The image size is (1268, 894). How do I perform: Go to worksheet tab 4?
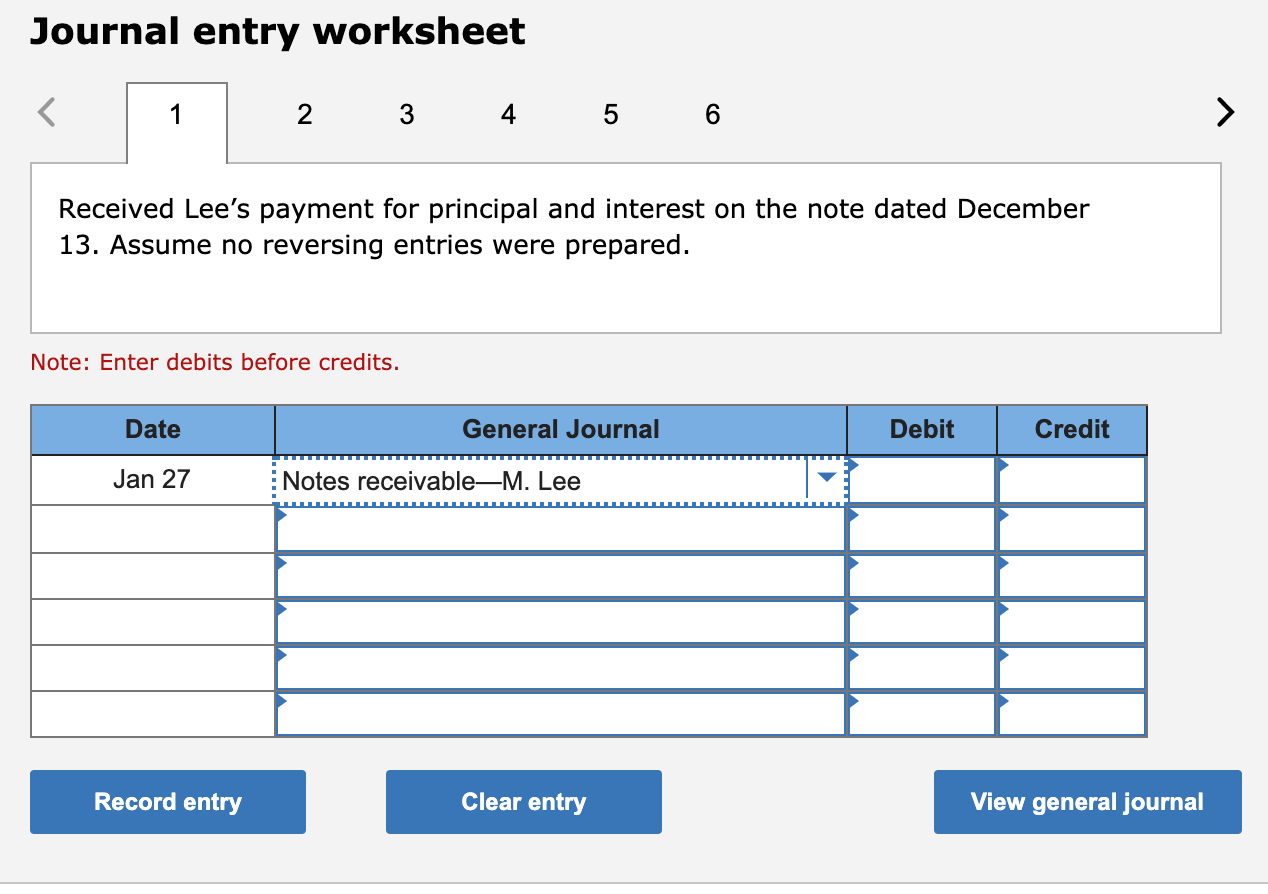coord(508,115)
